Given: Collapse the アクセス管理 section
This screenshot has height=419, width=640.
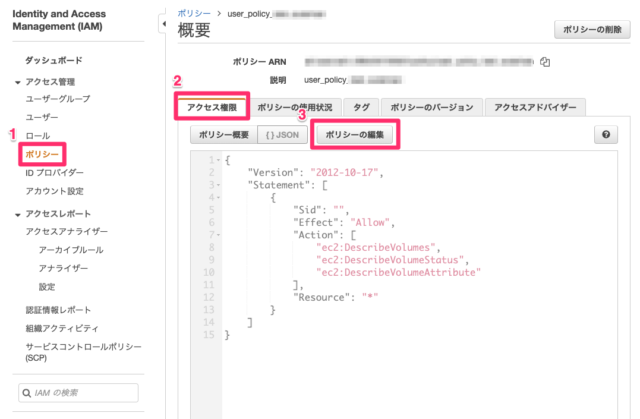Looking at the screenshot, I should 18,82.
